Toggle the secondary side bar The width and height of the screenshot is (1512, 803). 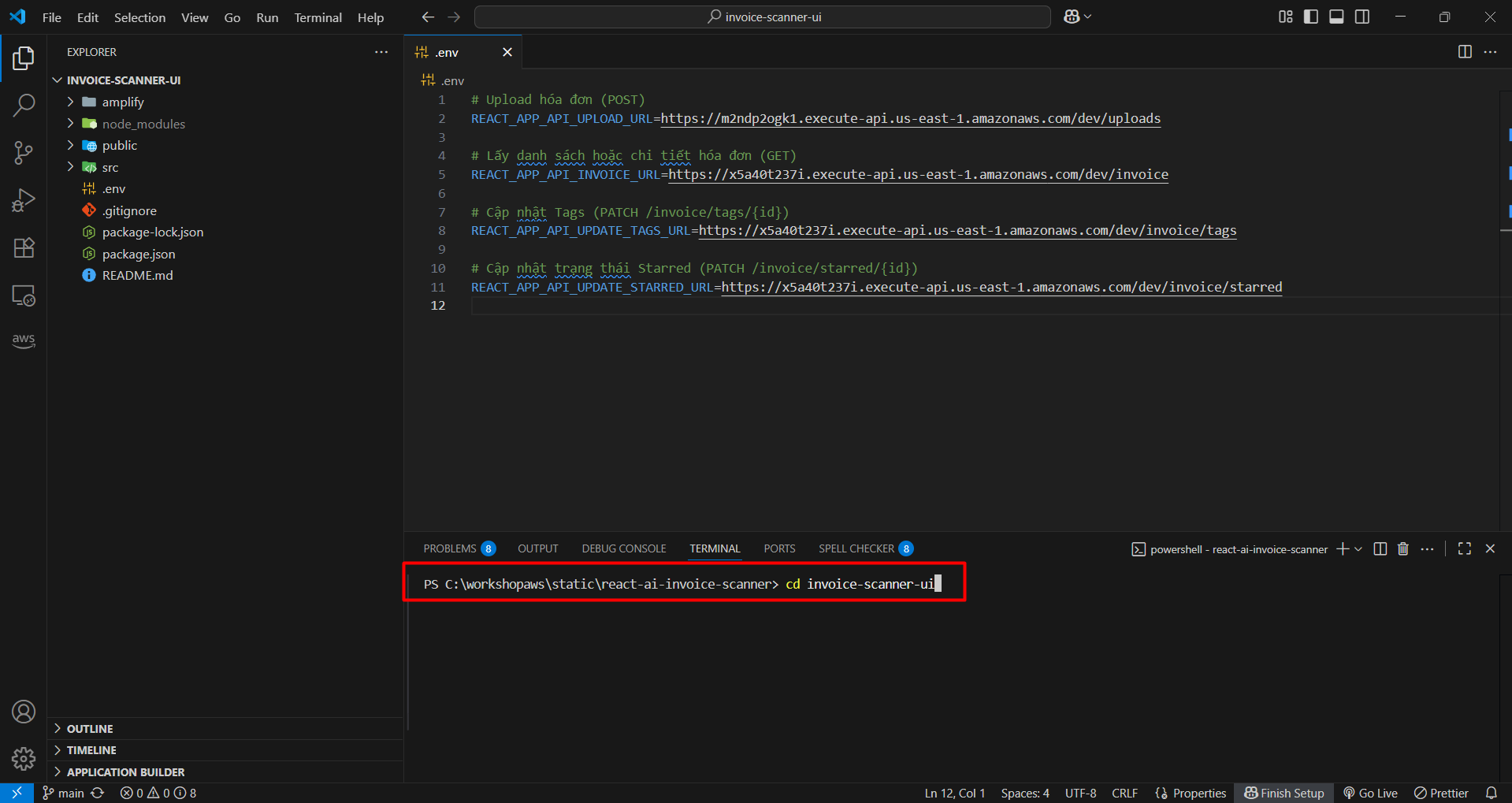(x=1362, y=17)
